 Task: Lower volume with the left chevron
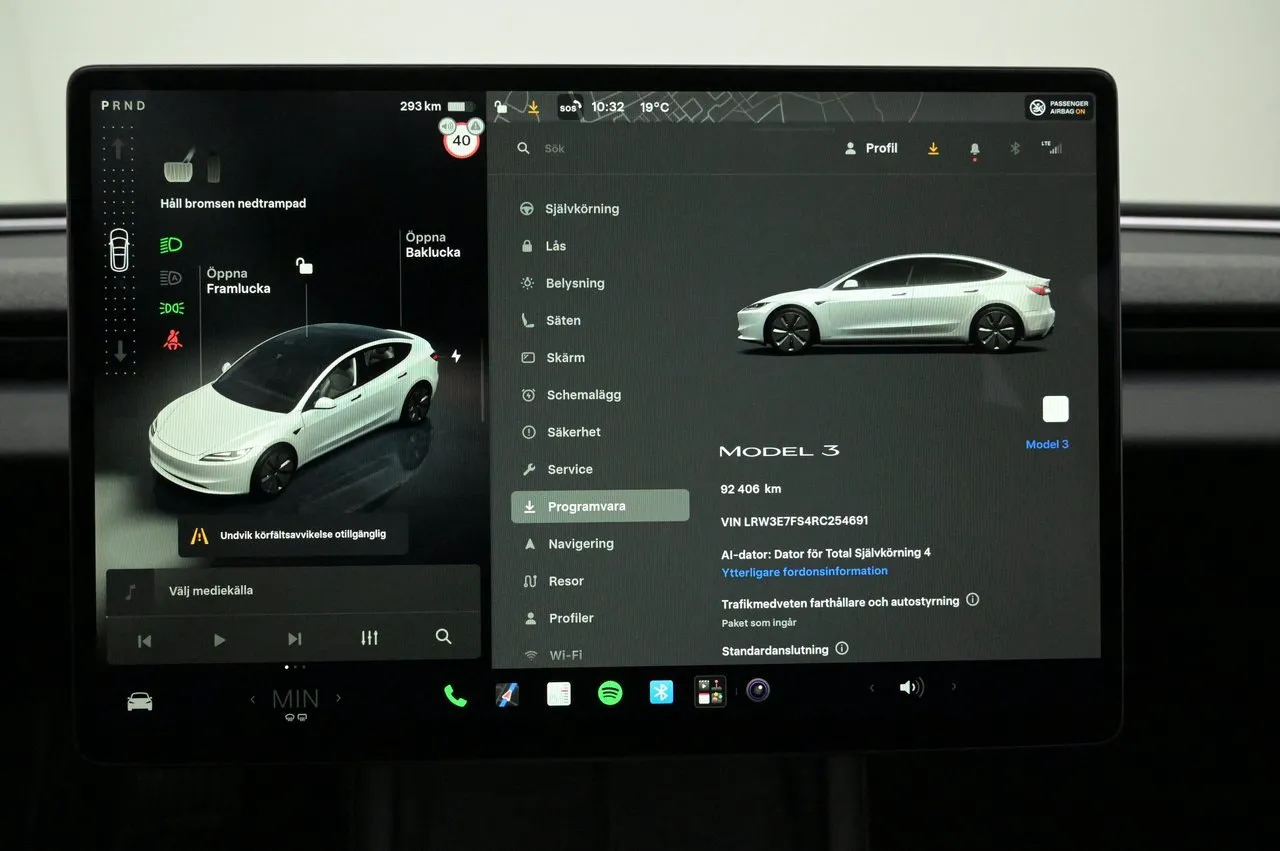pyautogui.click(x=871, y=688)
